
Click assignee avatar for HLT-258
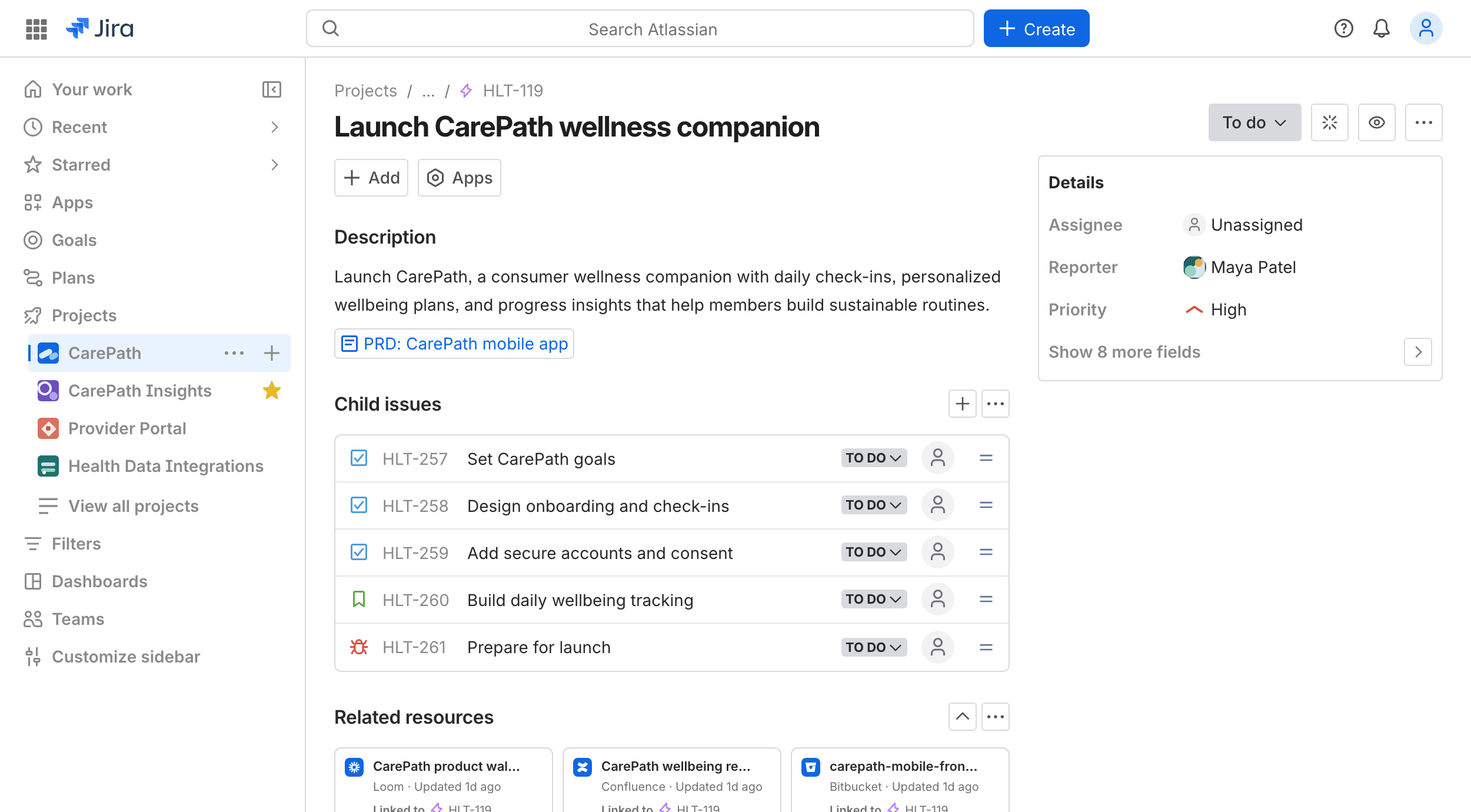click(x=937, y=505)
